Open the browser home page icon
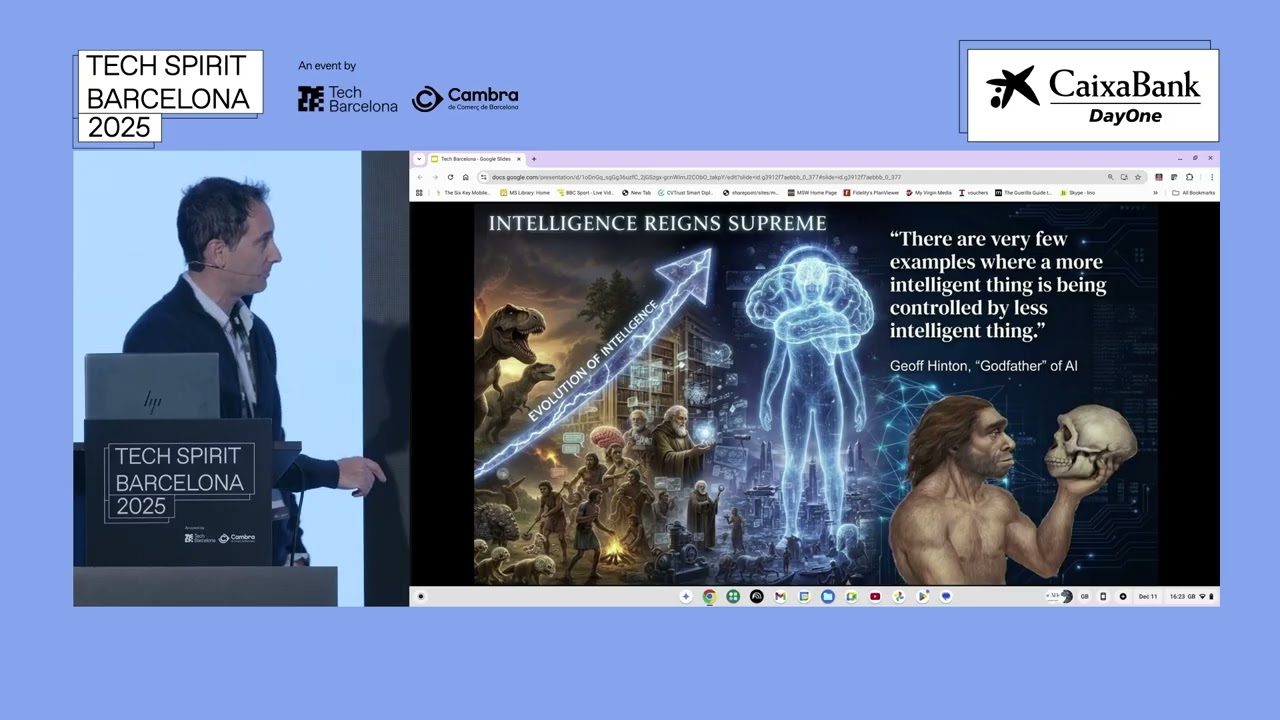This screenshot has width=1280, height=720. point(466,177)
